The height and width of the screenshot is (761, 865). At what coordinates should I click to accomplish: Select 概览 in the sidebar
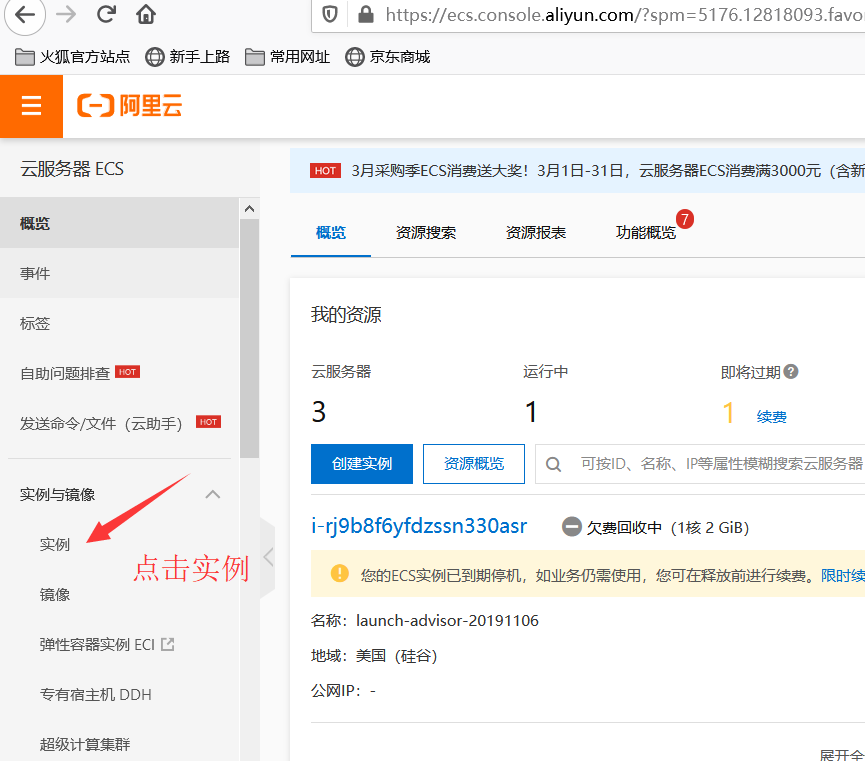pyautogui.click(x=119, y=223)
